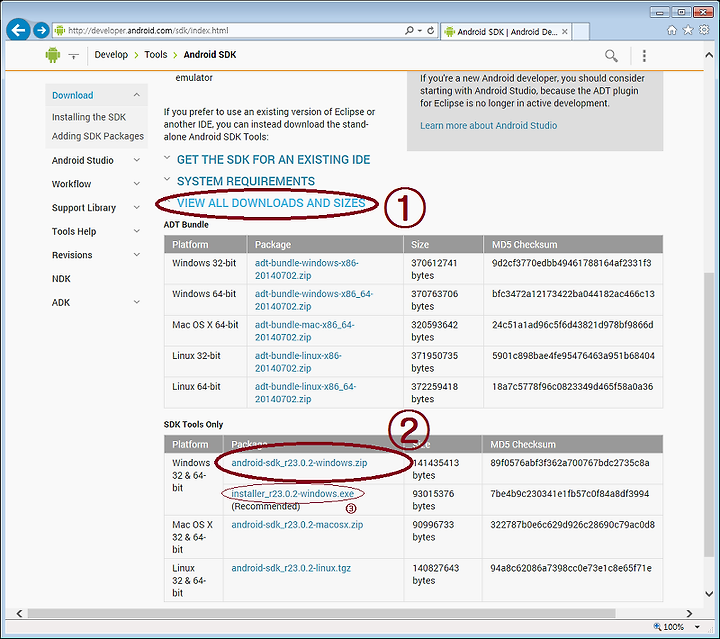Expand GET THE SDK FOR AN EXISTING IDE
Image resolution: width=720 pixels, height=639 pixels.
[x=273, y=159]
